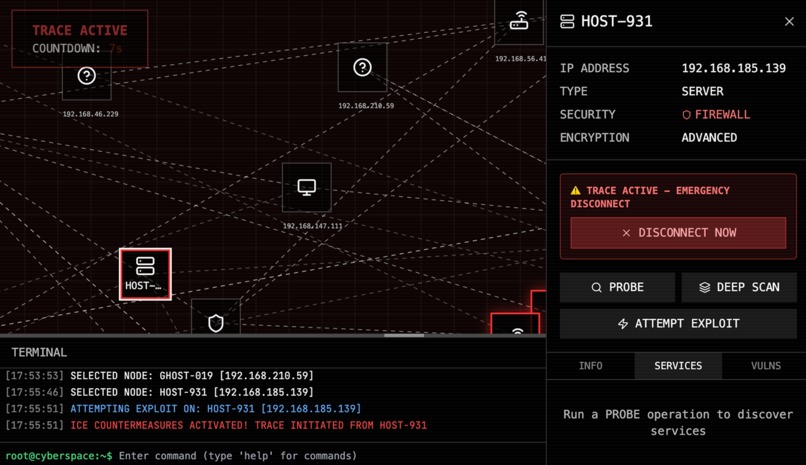
Task: Click the FIREWALL security value
Action: [716, 115]
